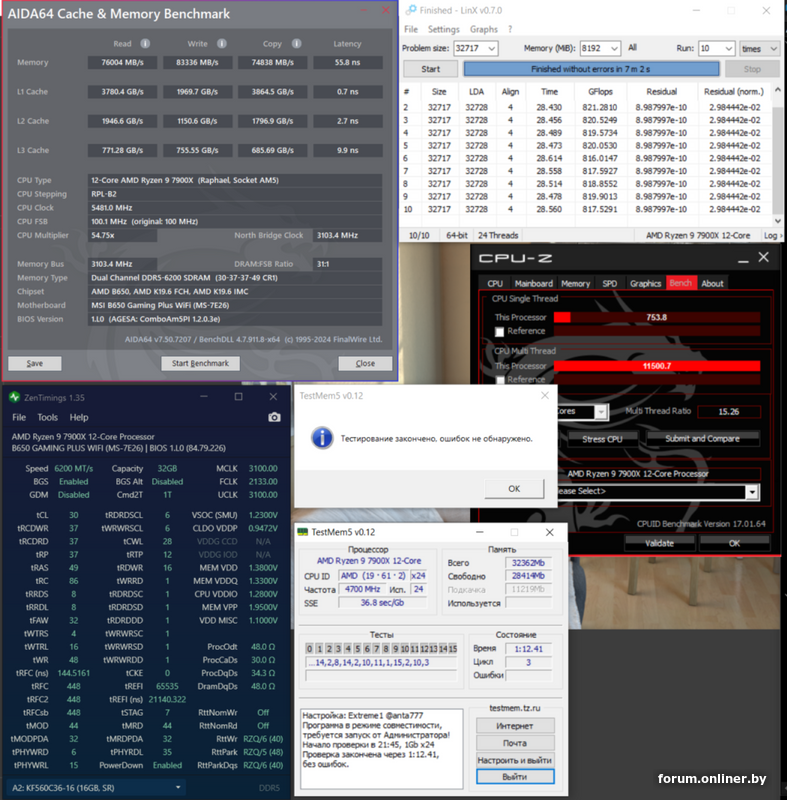Open the CPU-Z threads dropdown beside Multi Thread Ratio
The height and width of the screenshot is (800, 787).
[x=601, y=411]
